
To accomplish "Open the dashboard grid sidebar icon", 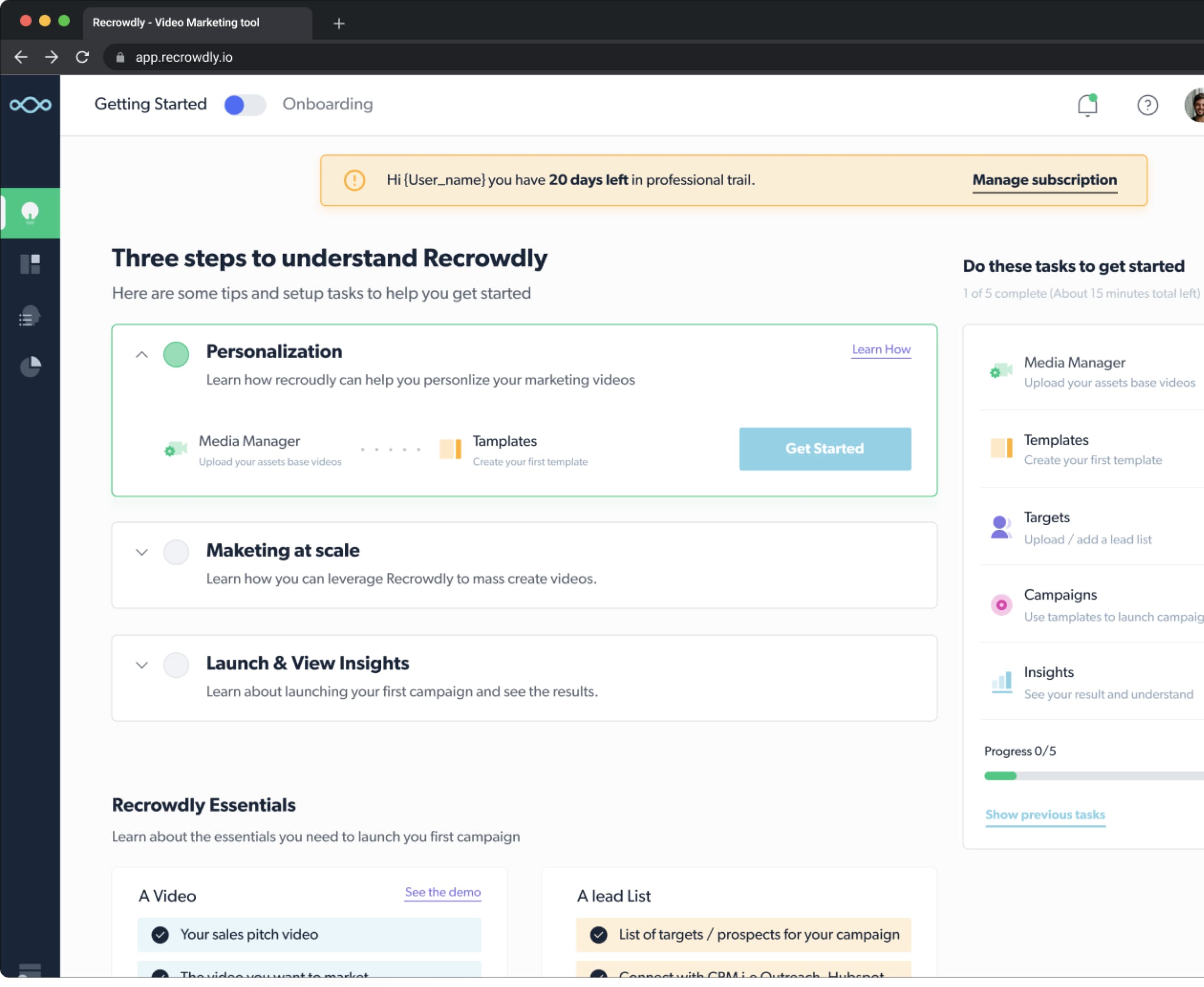I will click(x=30, y=264).
